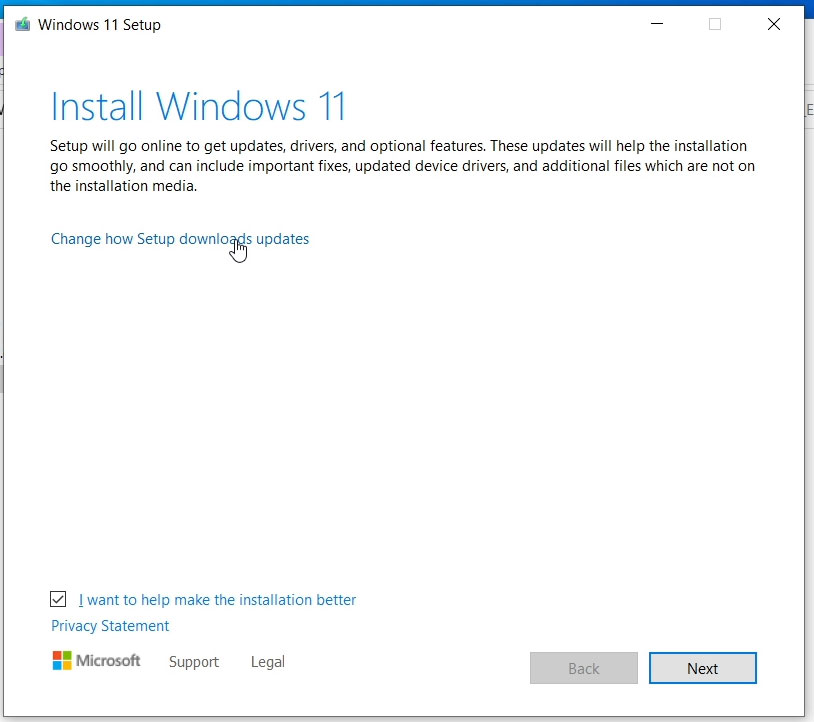Open the Legal link
The width and height of the screenshot is (814, 722).
pyautogui.click(x=268, y=662)
